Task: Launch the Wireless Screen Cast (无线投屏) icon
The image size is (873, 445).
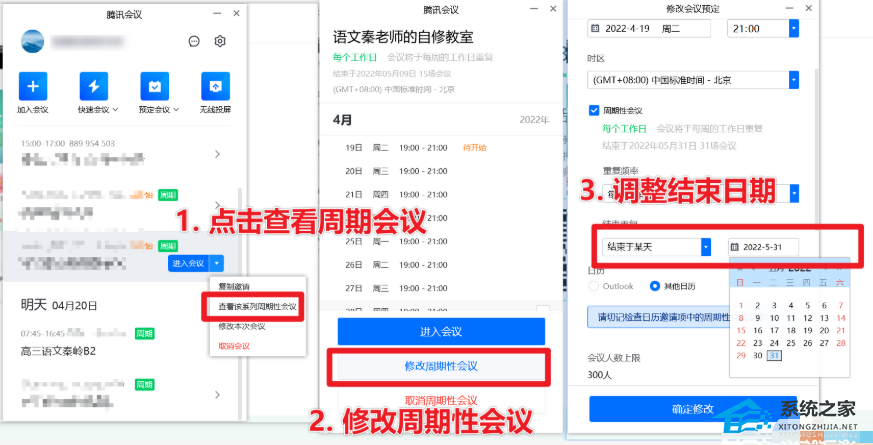Action: pyautogui.click(x=215, y=86)
